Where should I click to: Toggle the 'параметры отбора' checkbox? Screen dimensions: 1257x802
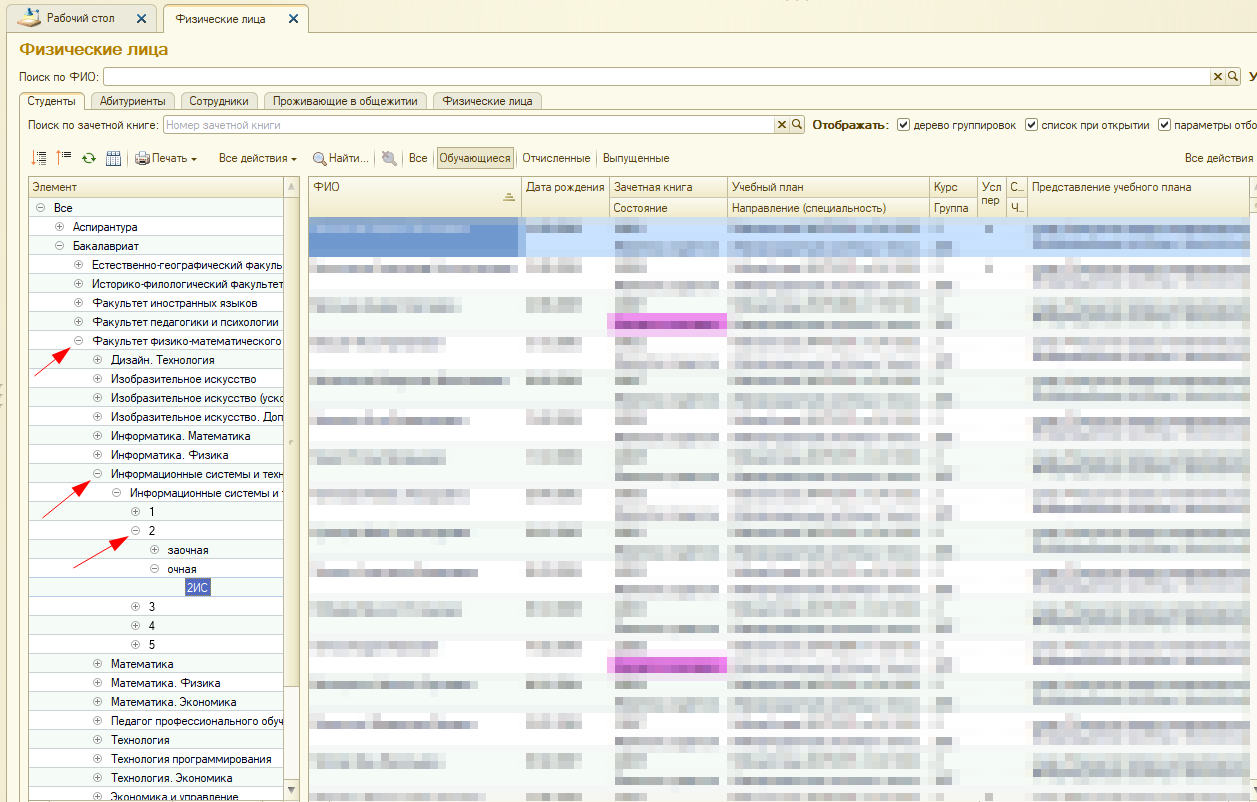1164,125
